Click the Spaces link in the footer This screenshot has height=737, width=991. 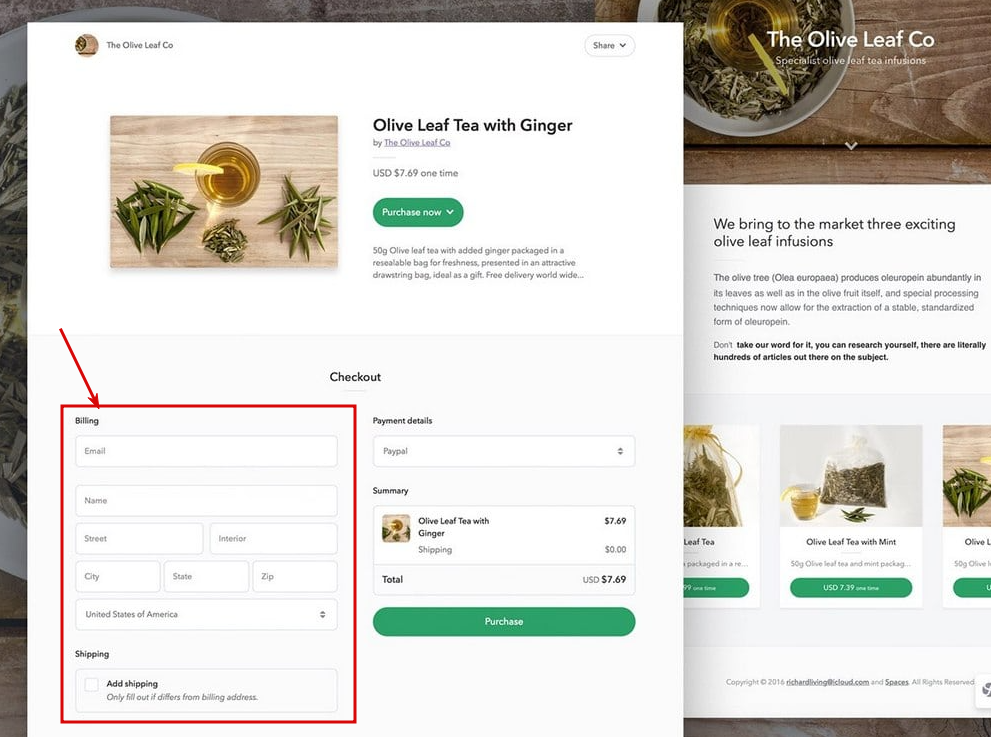(x=895, y=681)
